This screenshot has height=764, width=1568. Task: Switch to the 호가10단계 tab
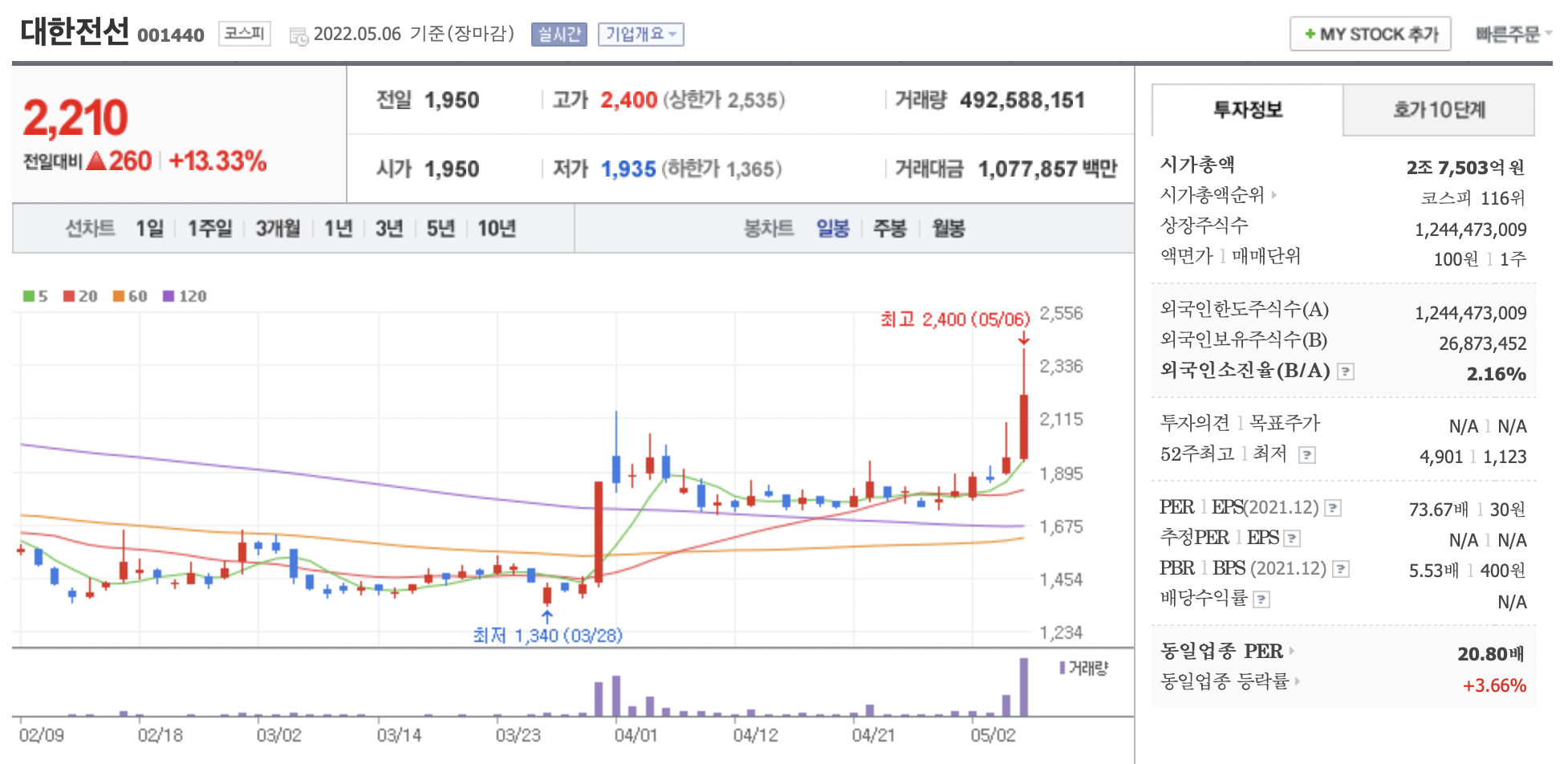1439,110
